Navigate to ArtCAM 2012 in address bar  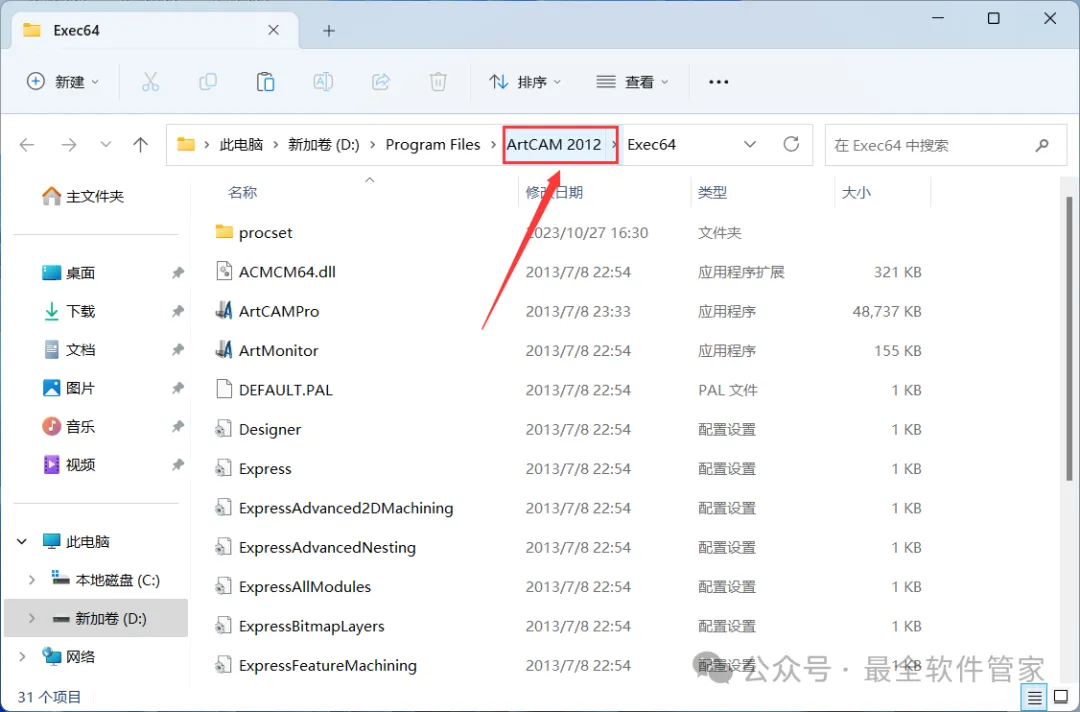554,145
